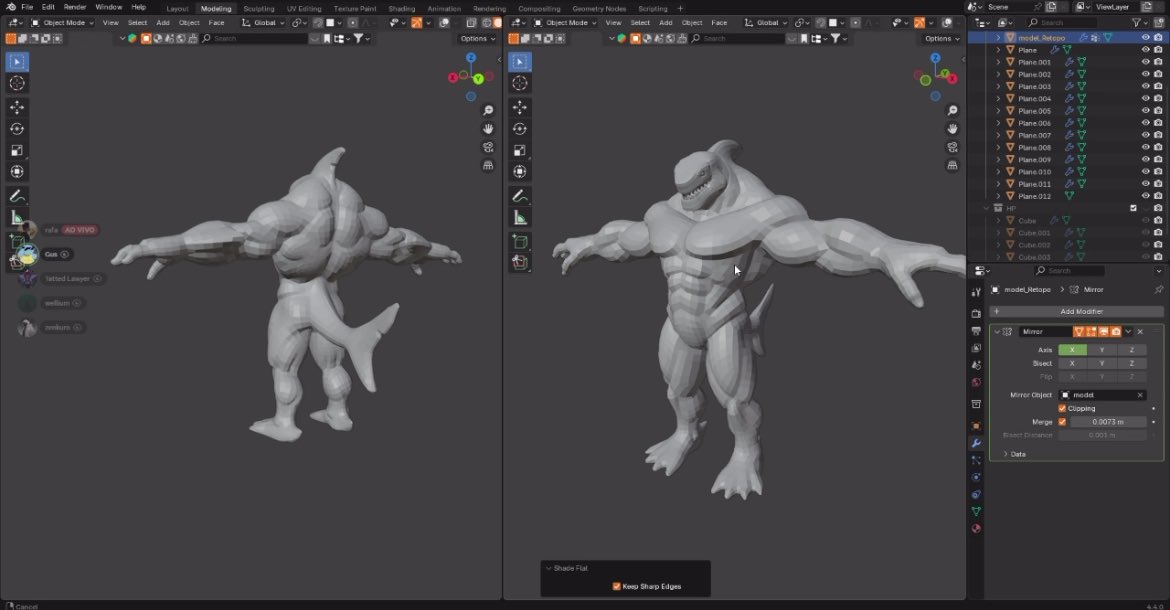Open the Render properties tab
Image resolution: width=1170 pixels, height=610 pixels.
[x=976, y=313]
